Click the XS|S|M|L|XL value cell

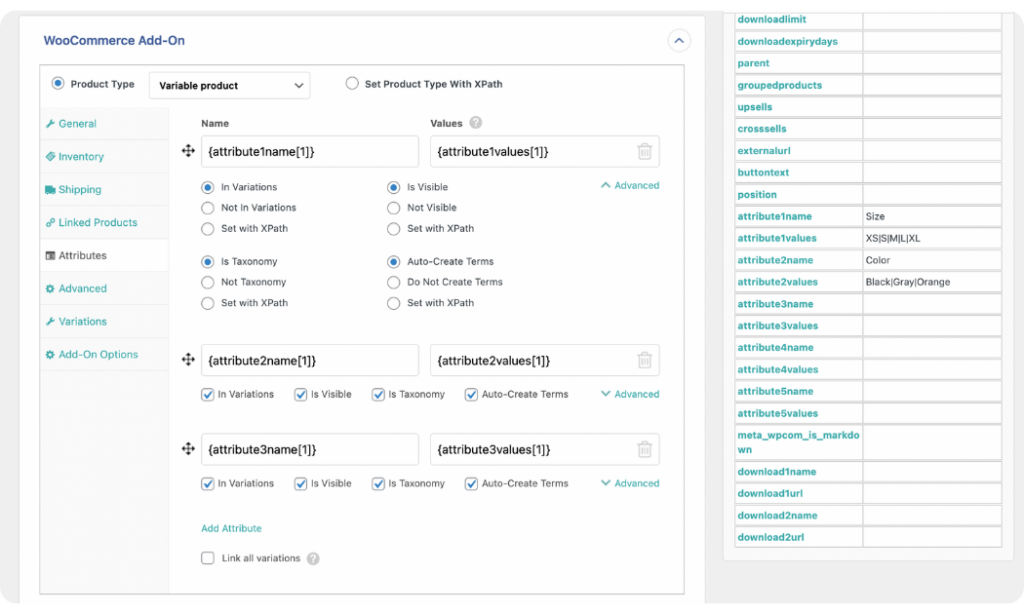(932, 238)
